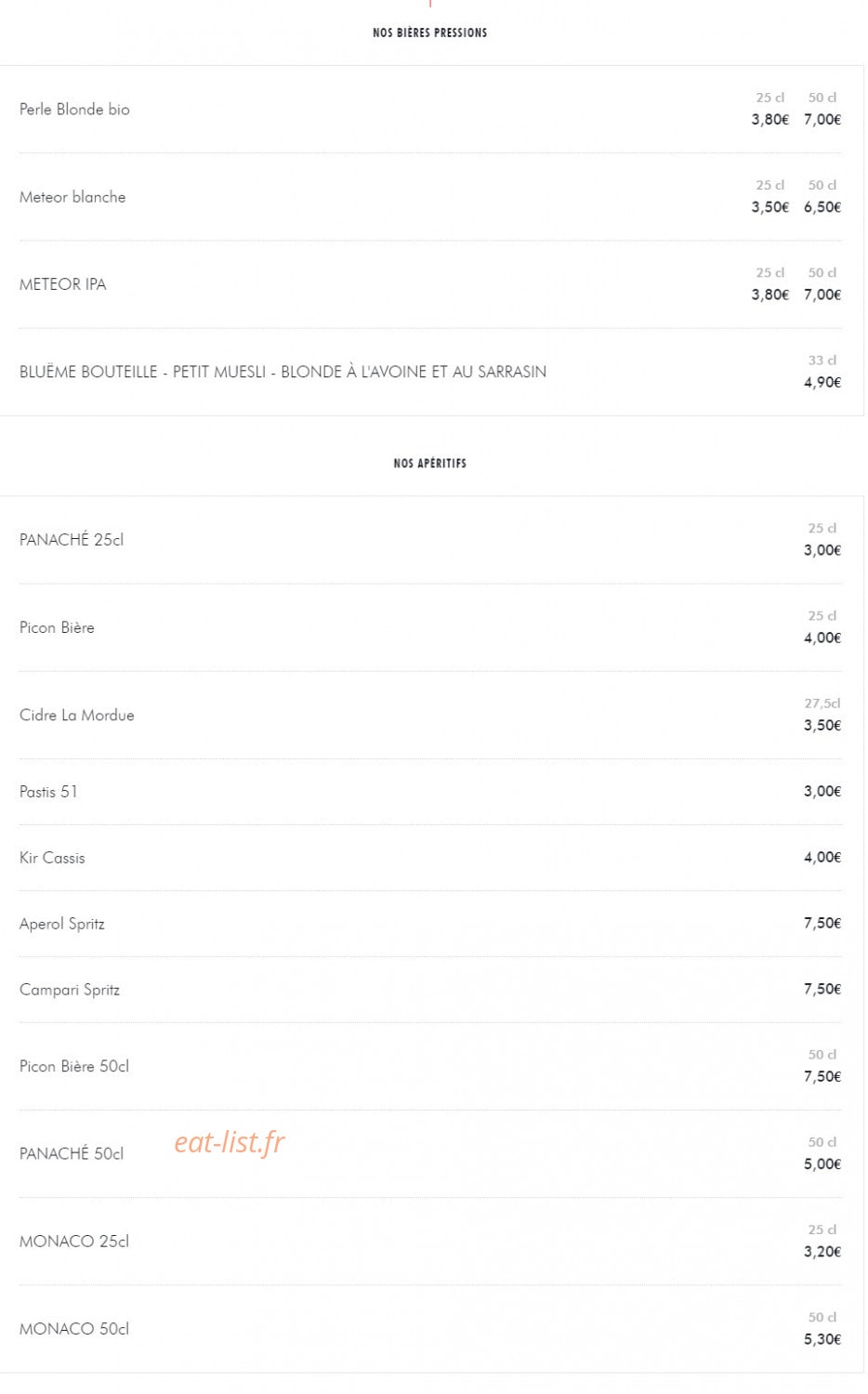868x1394 pixels.
Task: Click the Perle Blonde bio menu item
Action: click(x=74, y=110)
